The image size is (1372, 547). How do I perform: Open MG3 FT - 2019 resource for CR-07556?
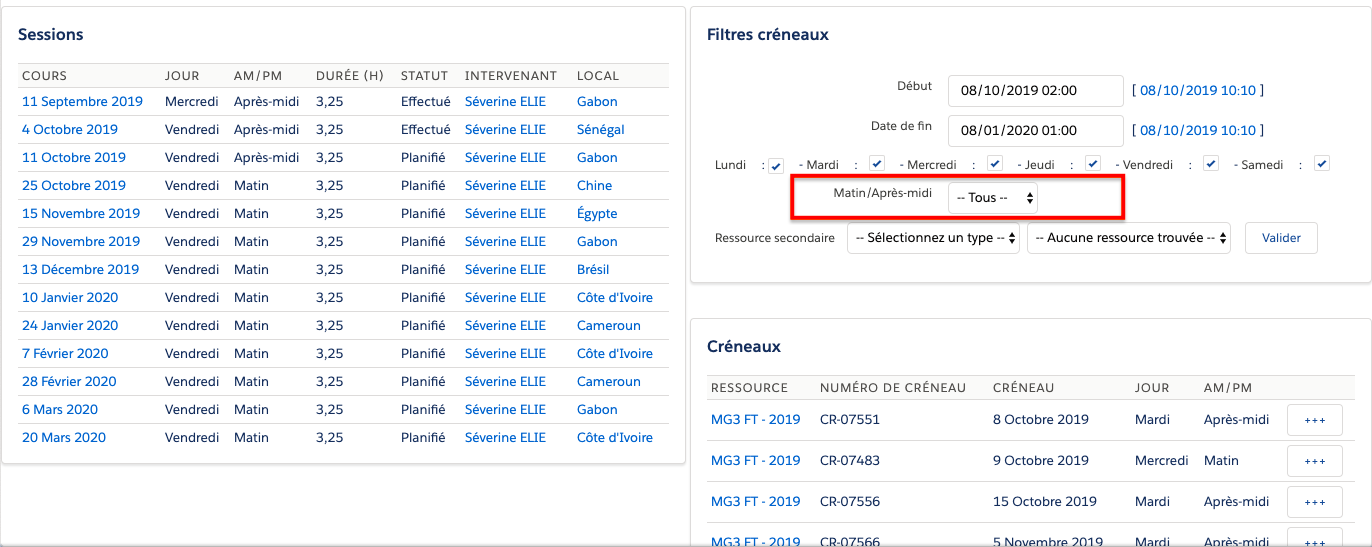click(x=755, y=501)
